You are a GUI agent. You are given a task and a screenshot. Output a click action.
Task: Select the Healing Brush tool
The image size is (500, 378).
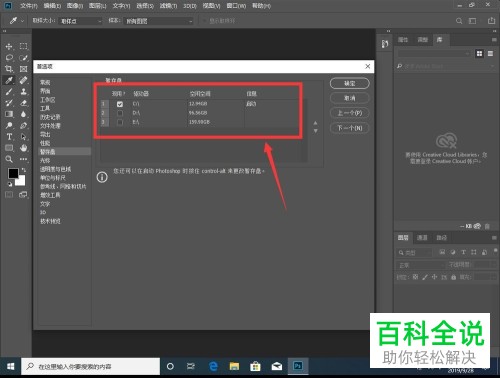coord(23,80)
